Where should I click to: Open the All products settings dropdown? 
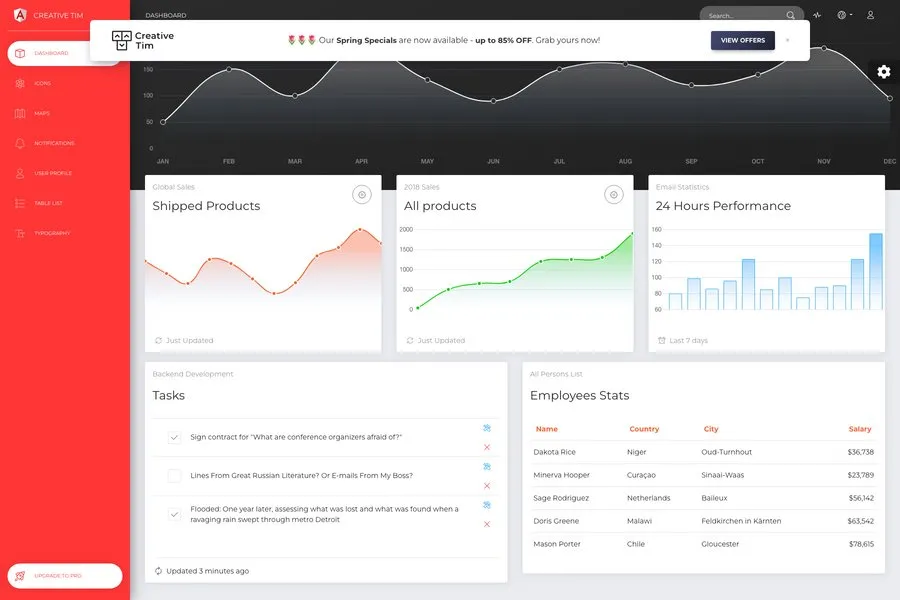614,195
